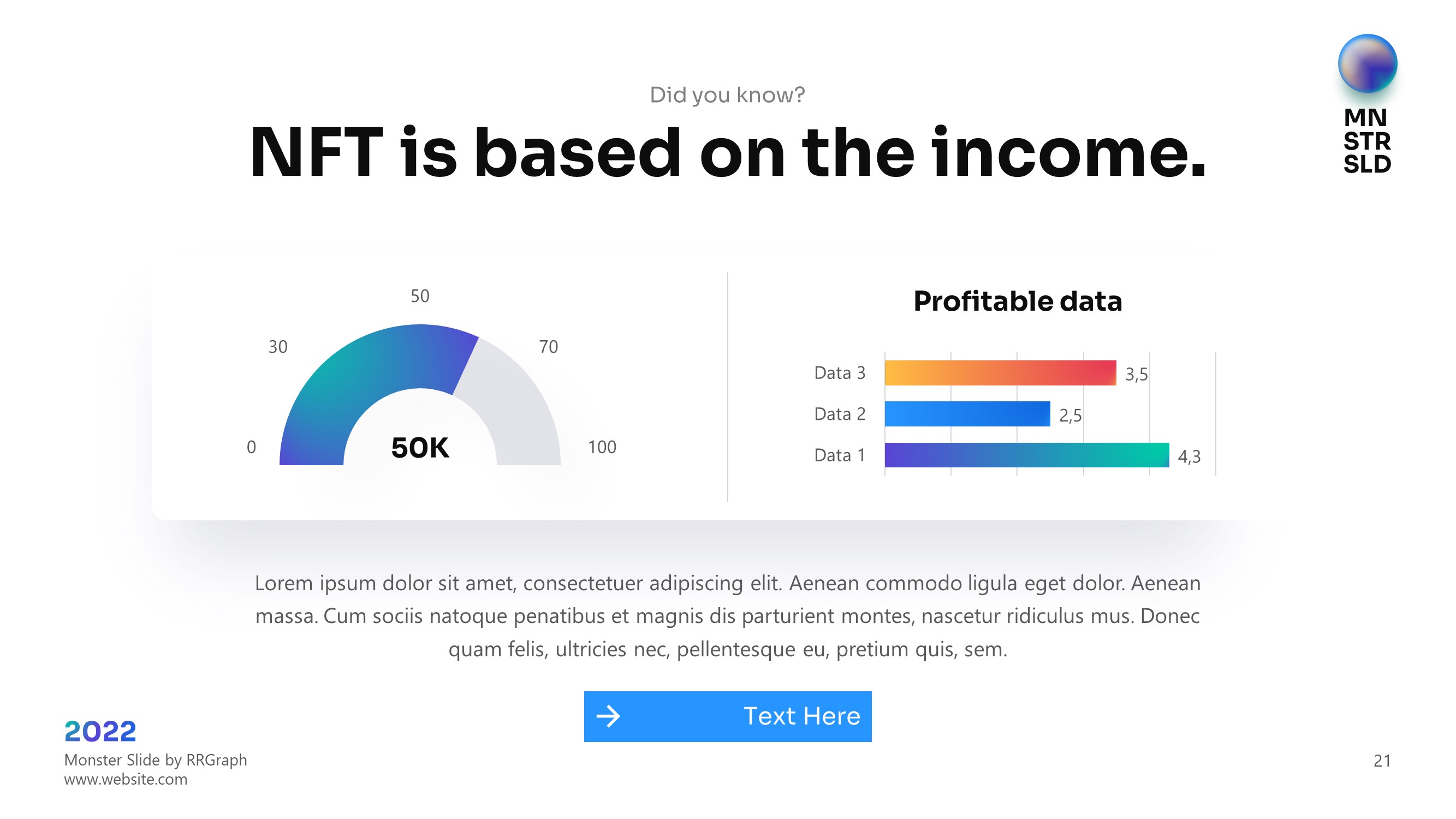Select the purple-teal Data 1 bar
Viewport: 1456px width, 819px height.
1026,455
